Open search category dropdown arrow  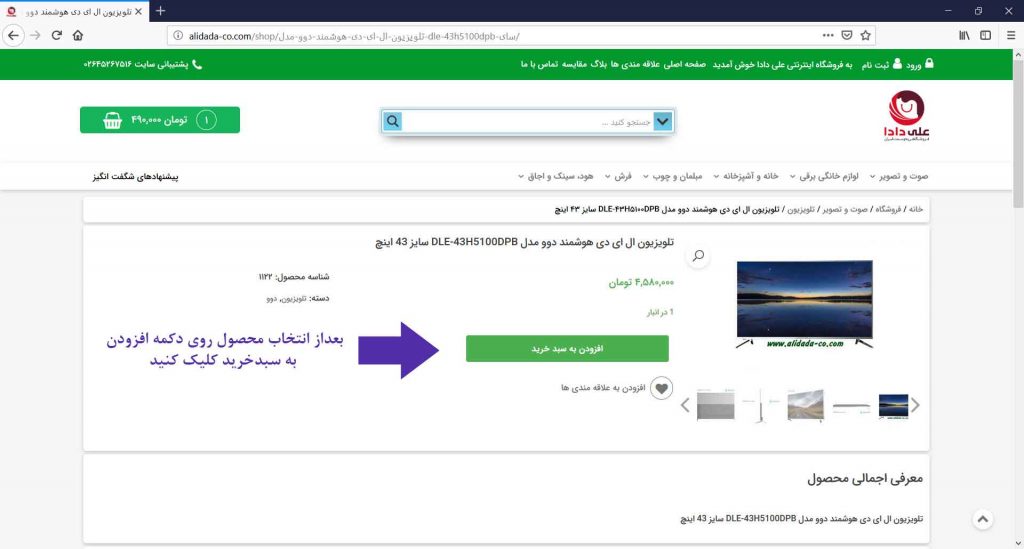[663, 121]
